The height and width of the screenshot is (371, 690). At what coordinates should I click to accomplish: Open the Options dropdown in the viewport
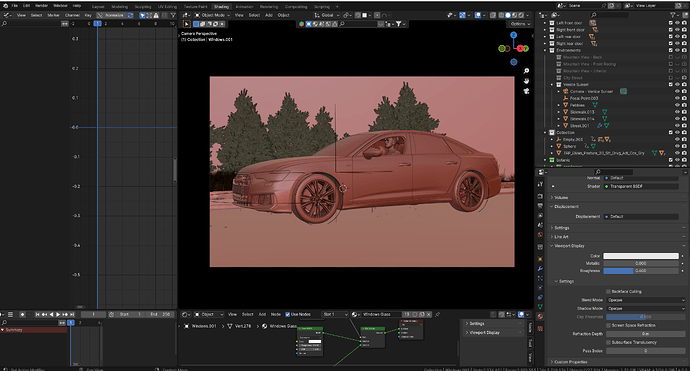(x=520, y=24)
